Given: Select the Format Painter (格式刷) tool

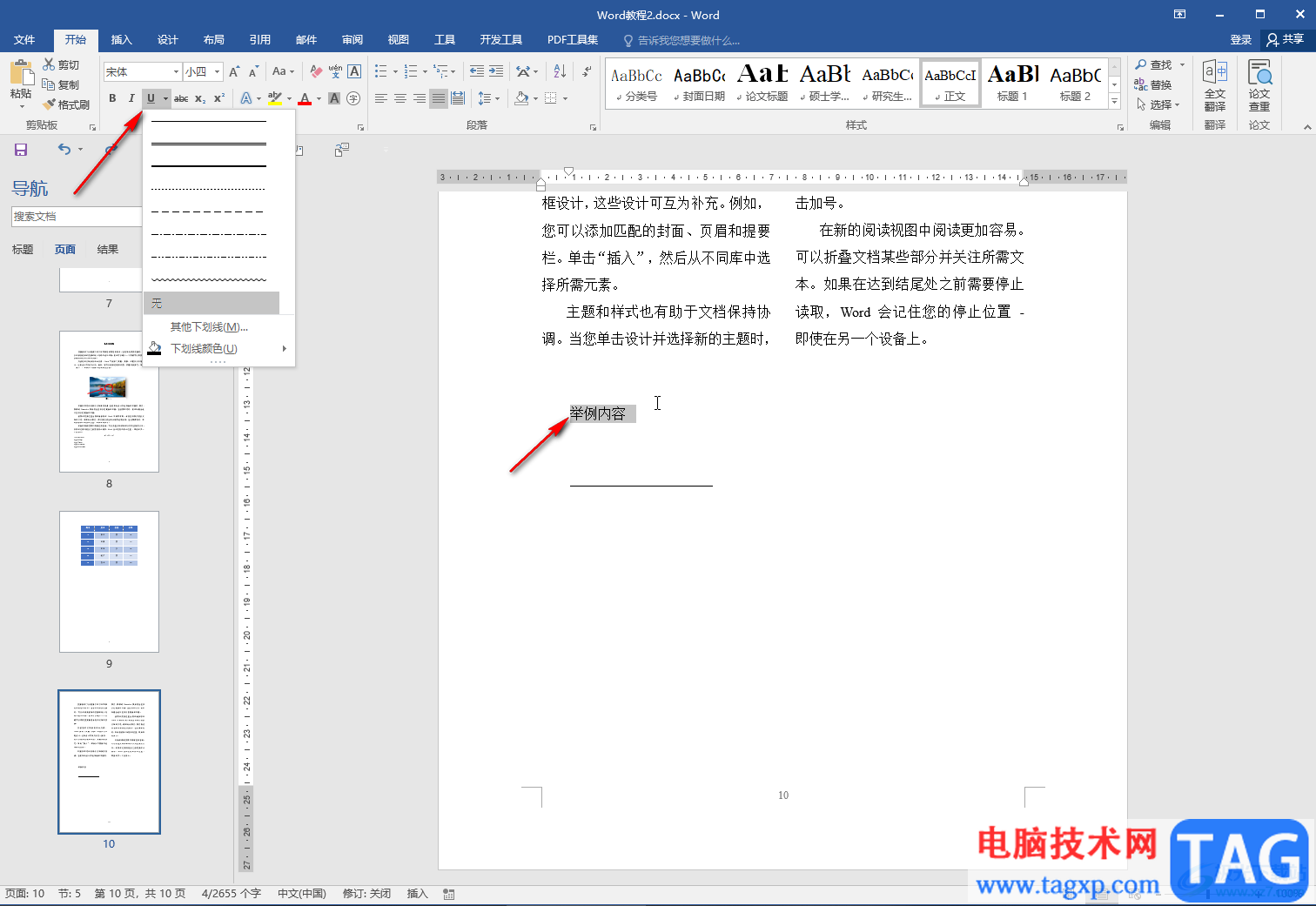Looking at the screenshot, I should (66, 104).
